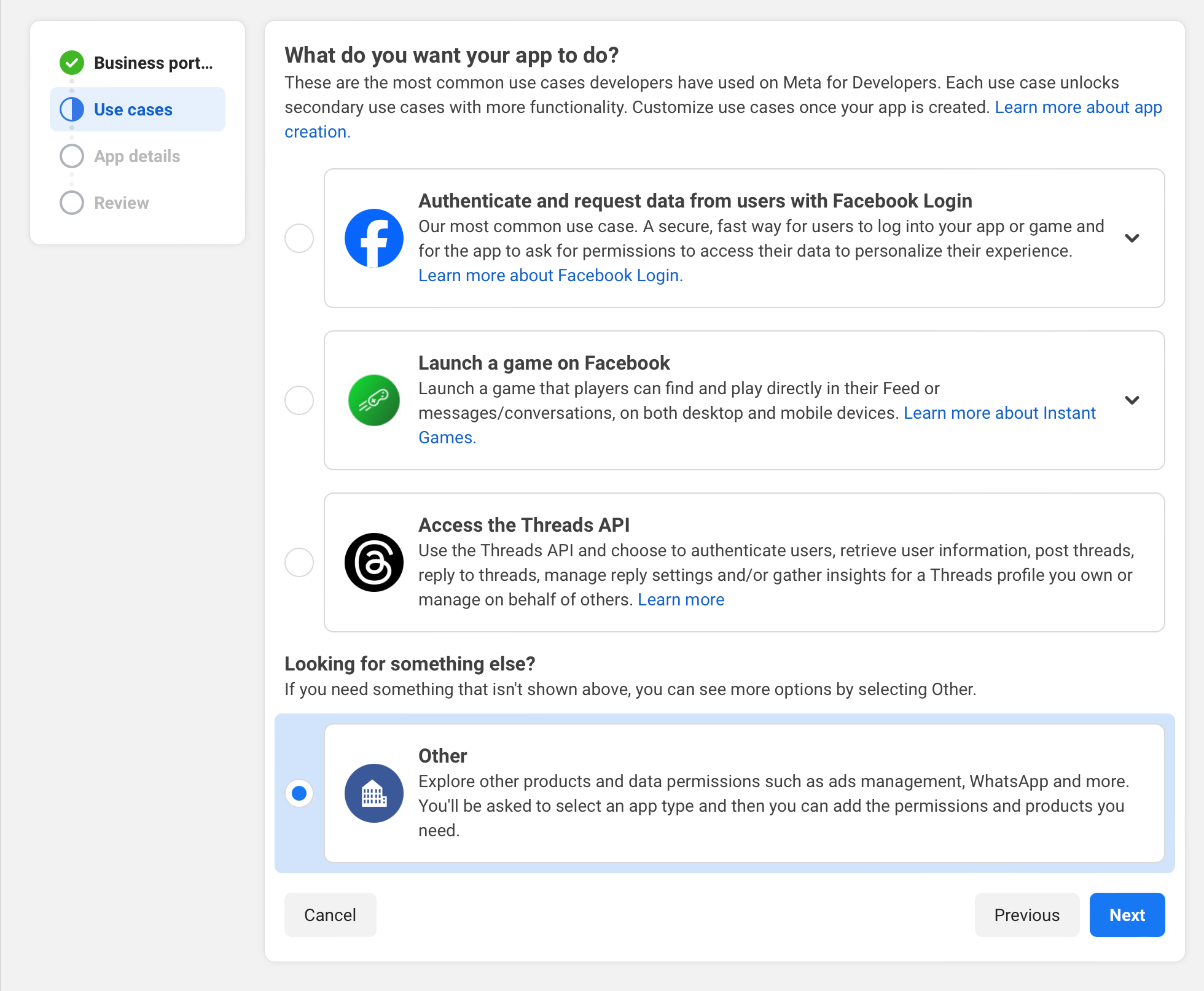Viewport: 1204px width, 991px height.
Task: Select the Facebook Login radio button
Action: point(299,238)
